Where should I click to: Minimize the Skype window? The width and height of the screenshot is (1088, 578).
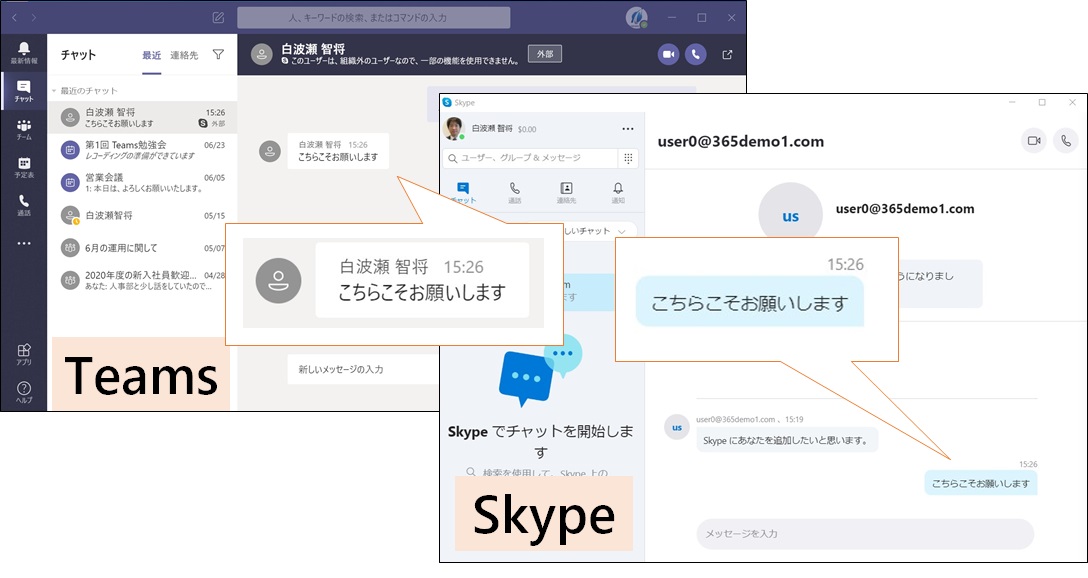[x=1012, y=103]
